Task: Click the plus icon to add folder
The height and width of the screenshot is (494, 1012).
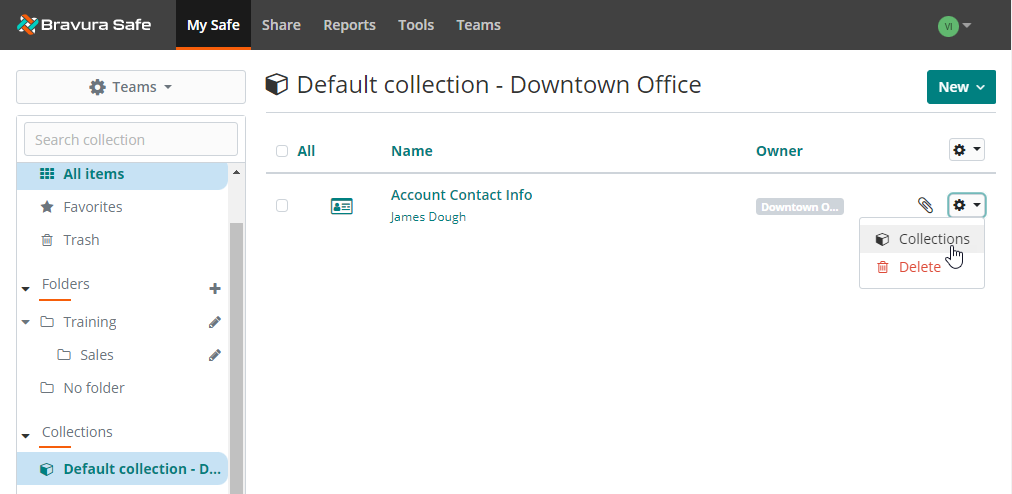Action: (x=214, y=289)
